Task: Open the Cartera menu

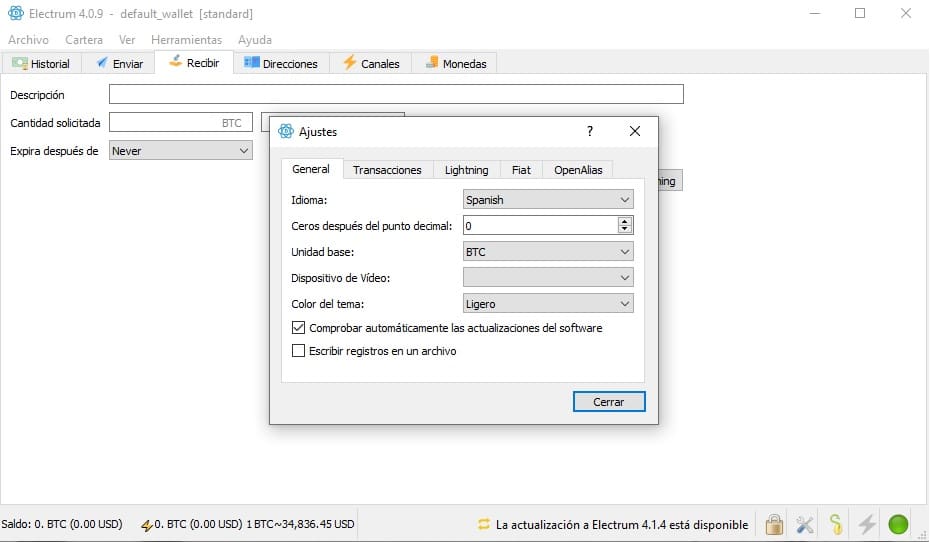Action: [84, 40]
